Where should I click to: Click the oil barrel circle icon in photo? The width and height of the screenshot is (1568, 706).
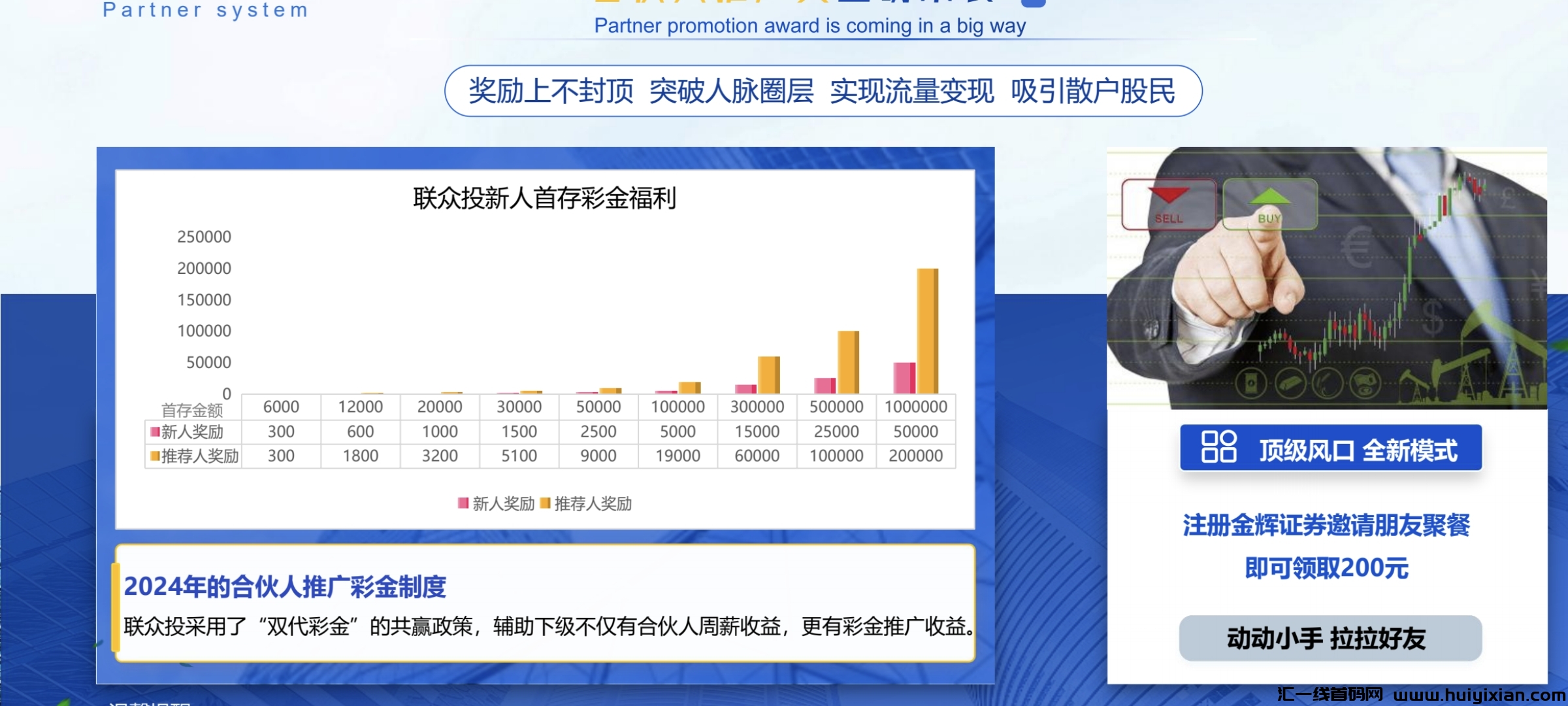pos(1250,383)
